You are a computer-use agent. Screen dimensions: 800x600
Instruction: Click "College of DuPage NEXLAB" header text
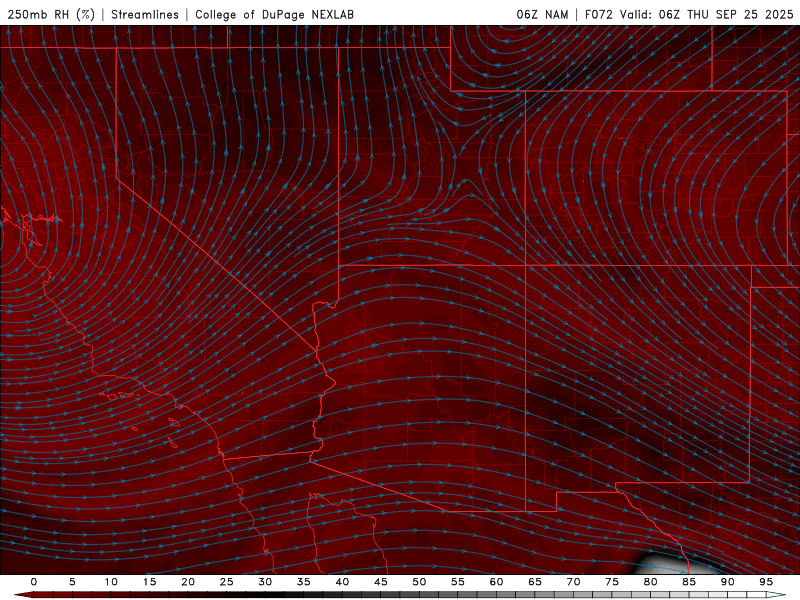point(274,14)
